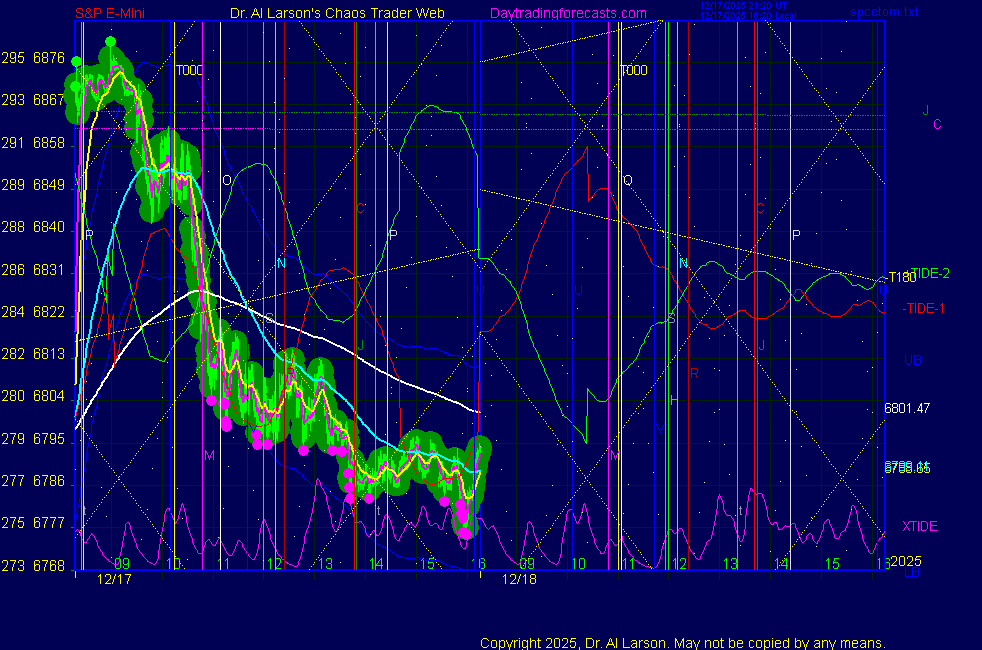Screen dimensions: 982x650
Task: Click the 12/18 date label
Action: [519, 579]
